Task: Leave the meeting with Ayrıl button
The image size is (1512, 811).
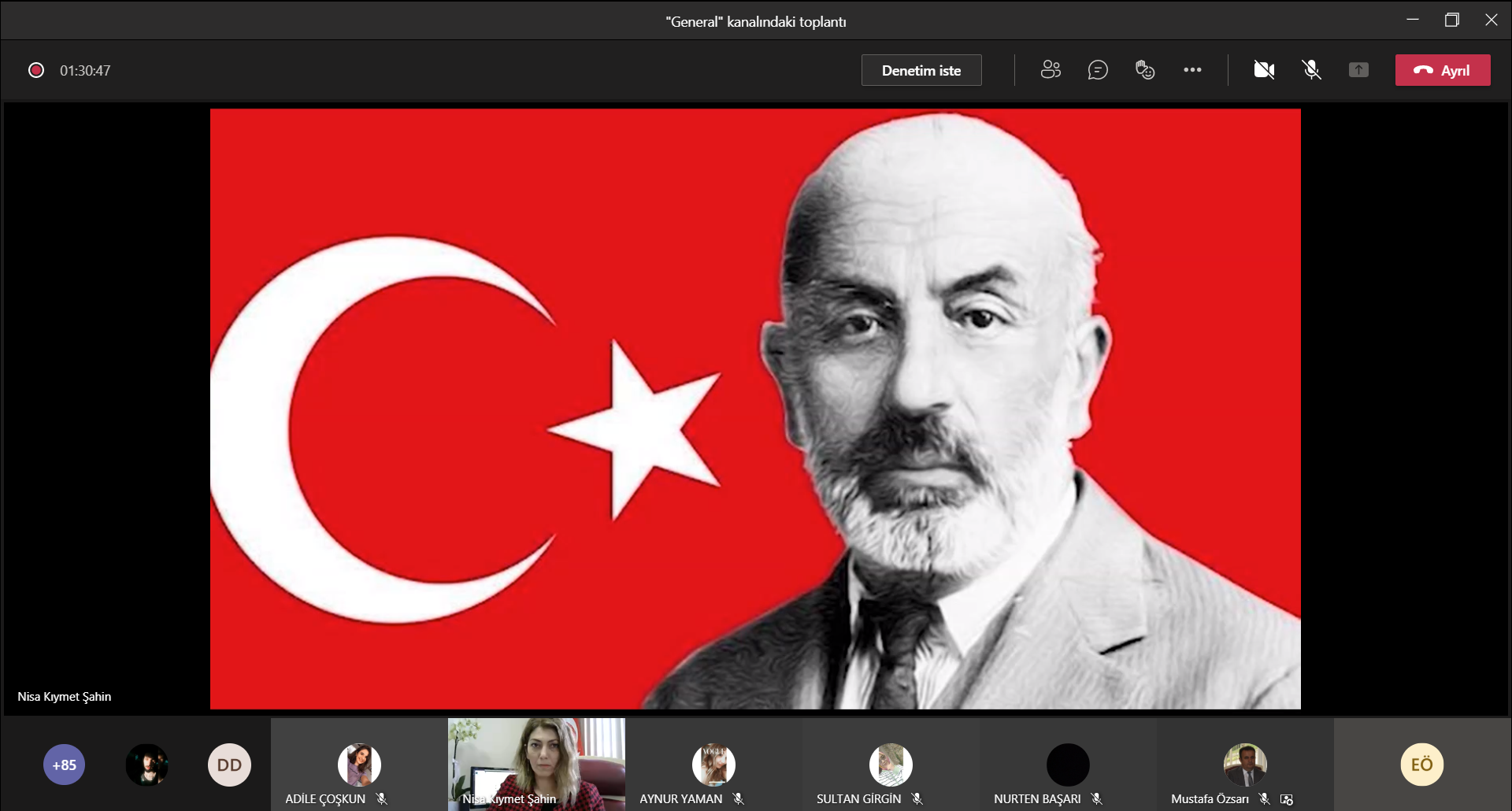Action: (1443, 70)
